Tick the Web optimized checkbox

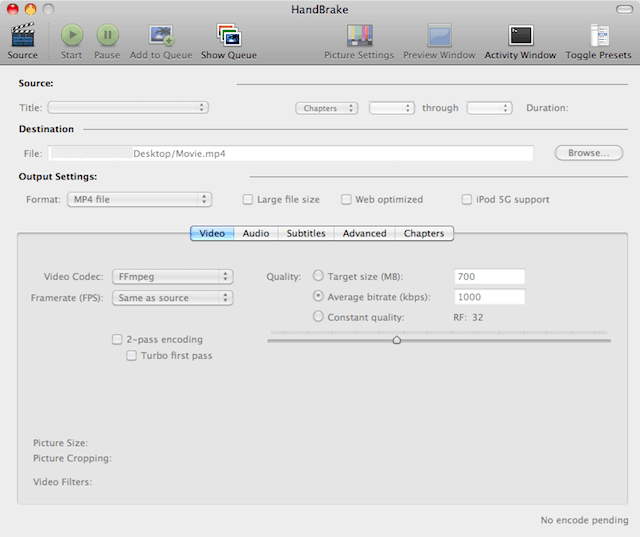point(346,200)
